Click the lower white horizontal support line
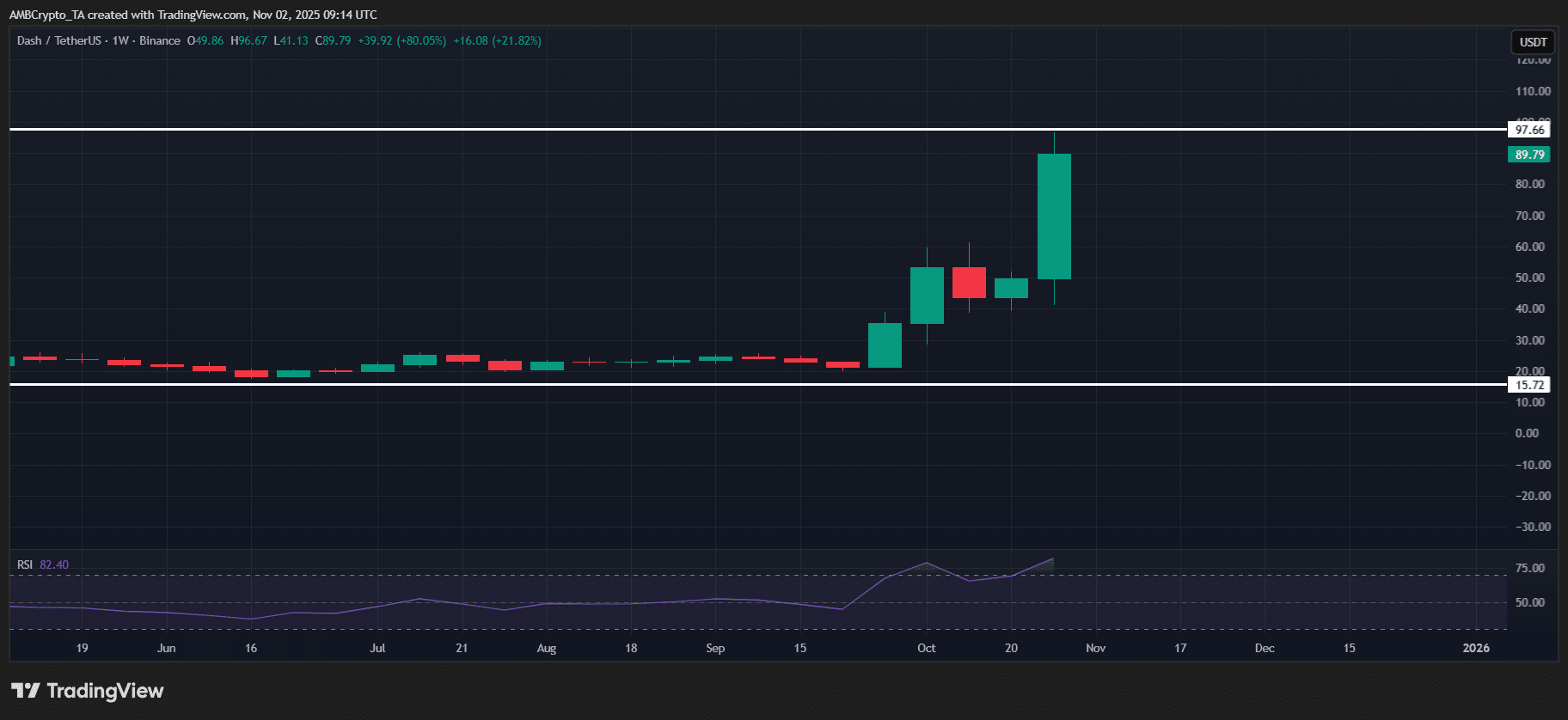 click(x=516, y=384)
